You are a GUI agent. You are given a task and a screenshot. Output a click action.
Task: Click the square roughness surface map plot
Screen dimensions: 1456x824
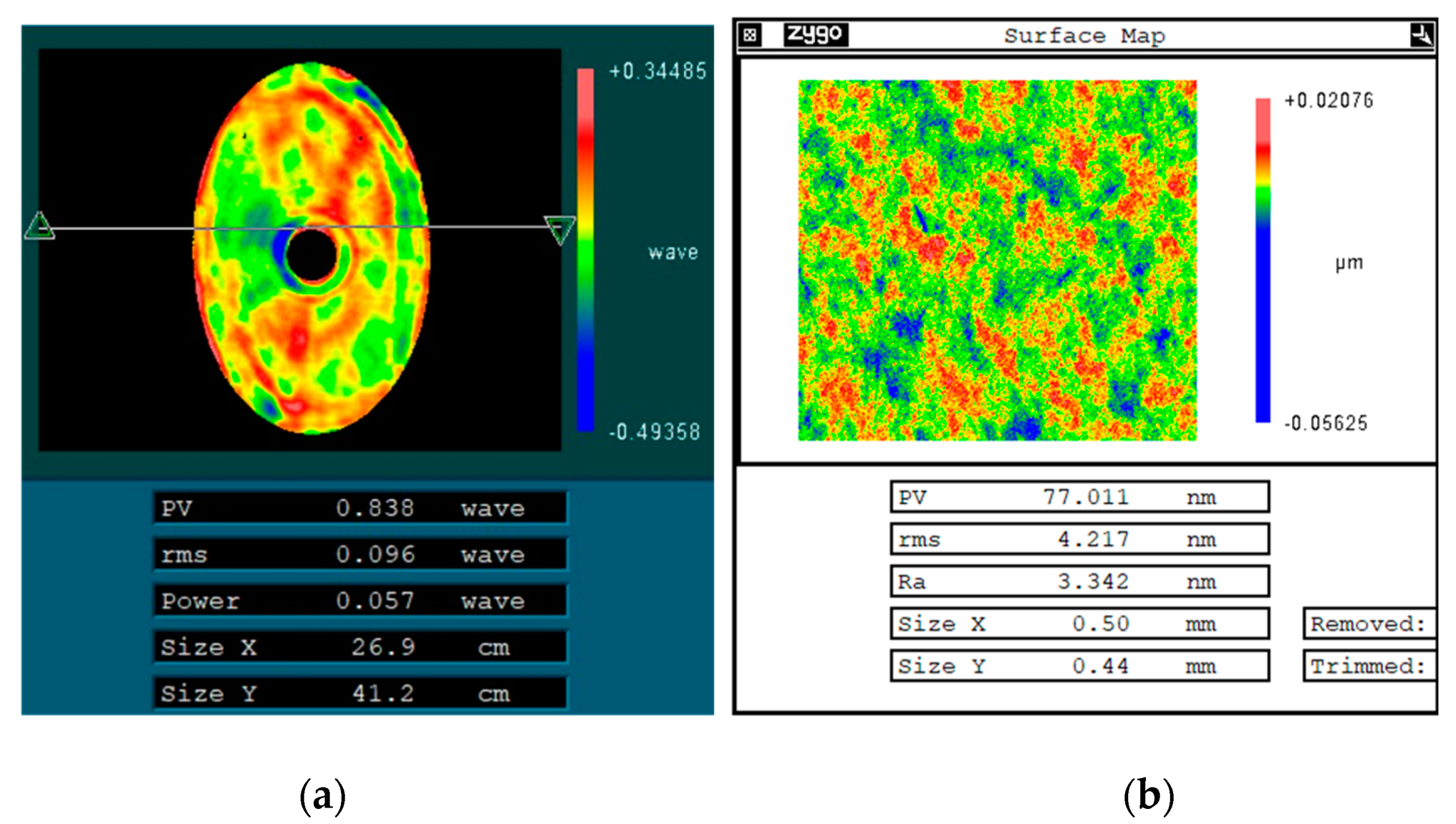click(997, 260)
